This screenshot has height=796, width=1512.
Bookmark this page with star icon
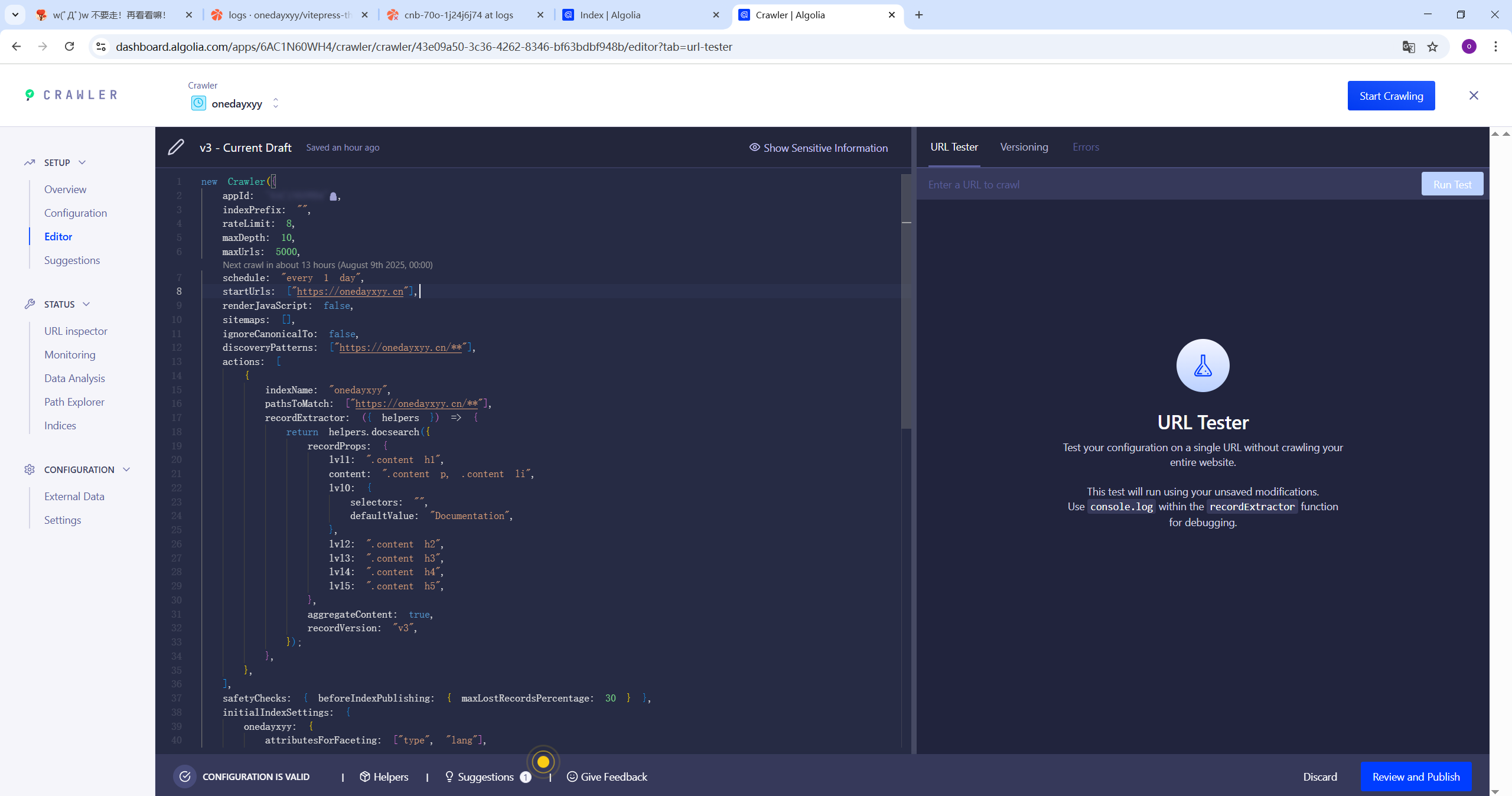[1432, 47]
